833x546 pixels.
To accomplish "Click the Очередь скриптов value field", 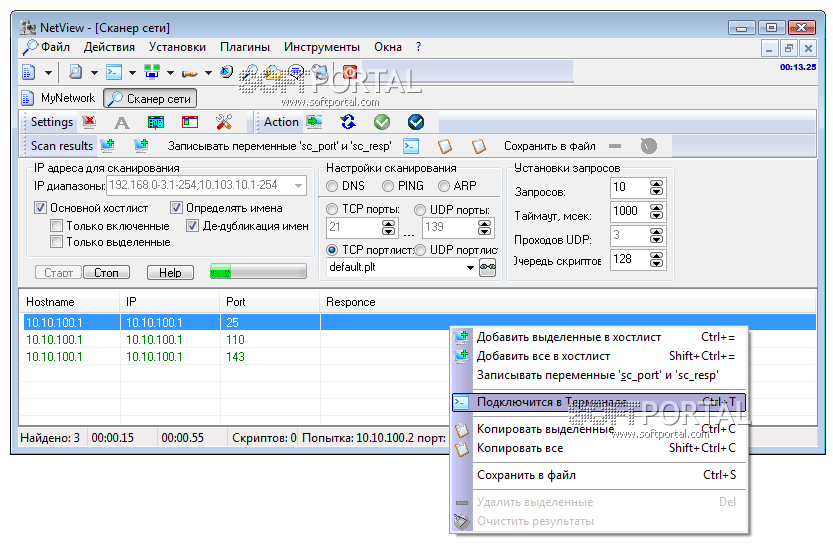I will pos(629,259).
